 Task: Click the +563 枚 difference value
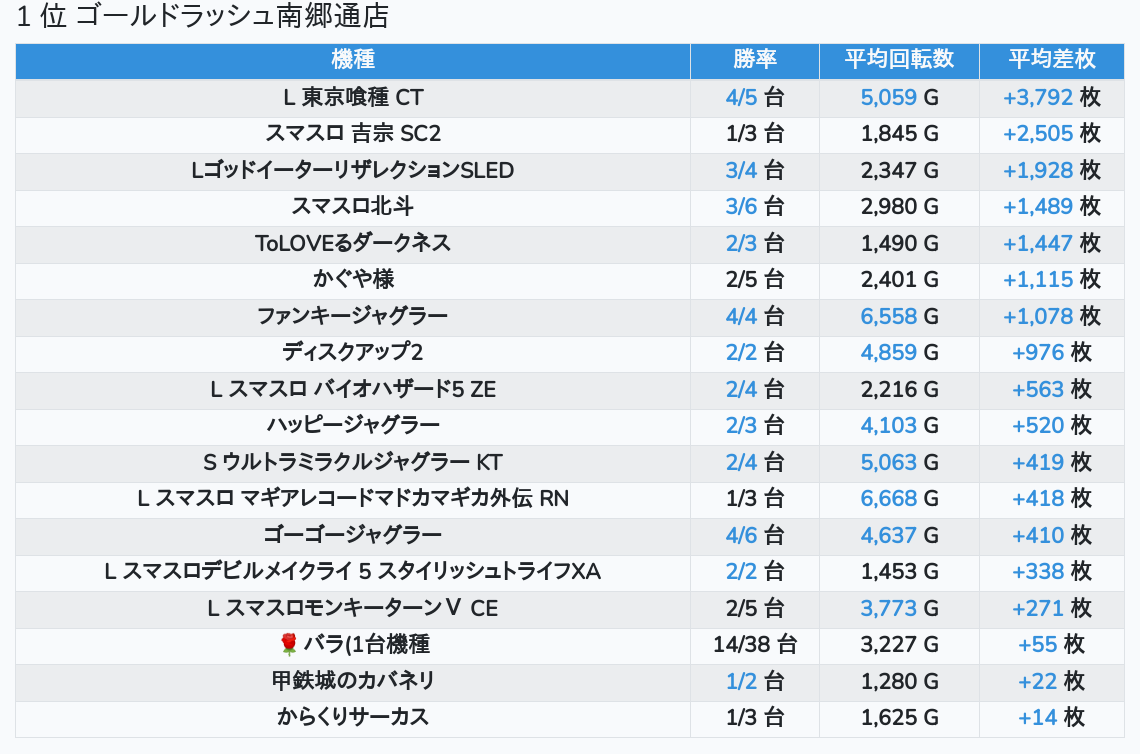(1051, 389)
